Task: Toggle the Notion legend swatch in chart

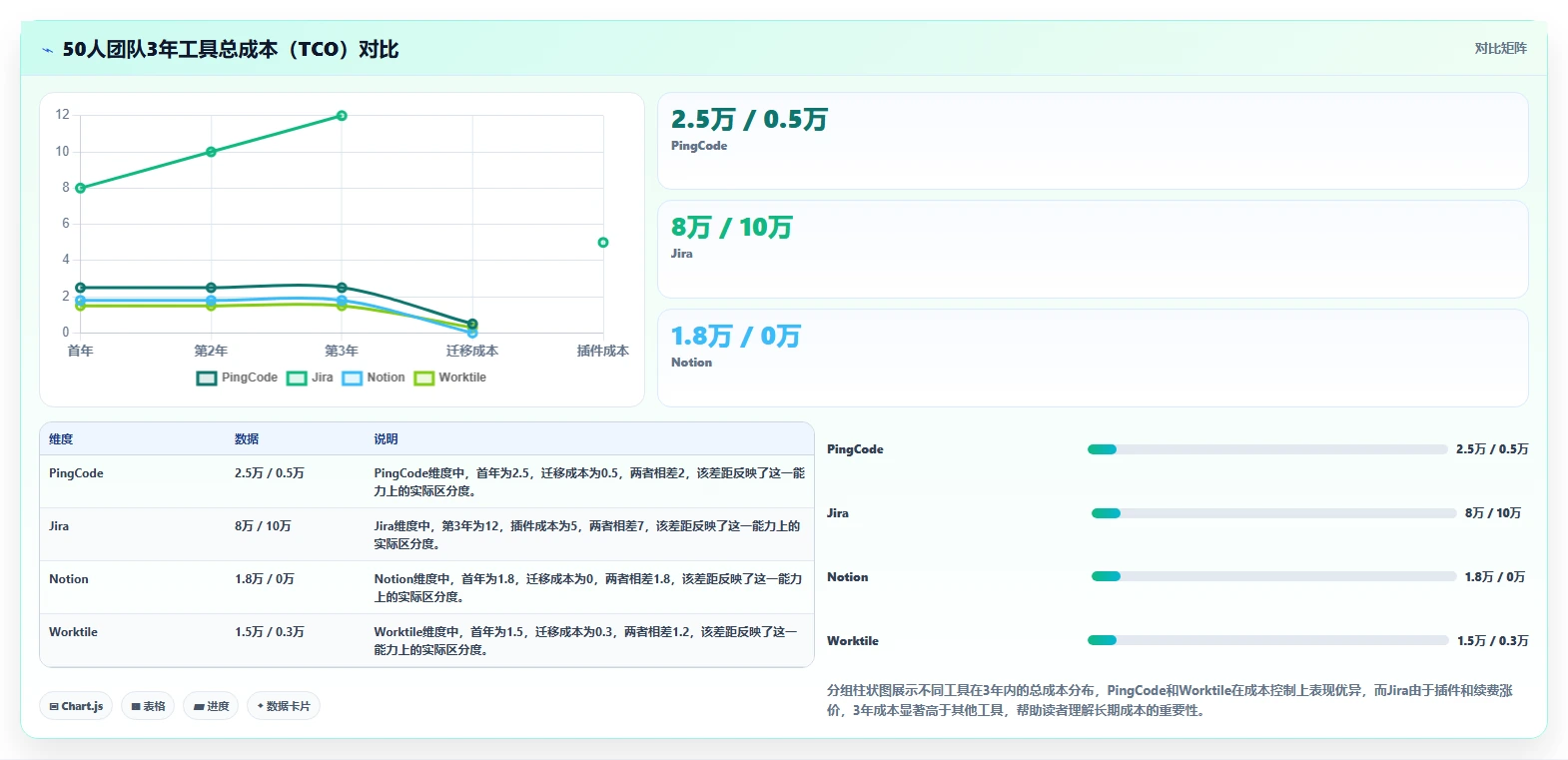Action: tap(352, 378)
